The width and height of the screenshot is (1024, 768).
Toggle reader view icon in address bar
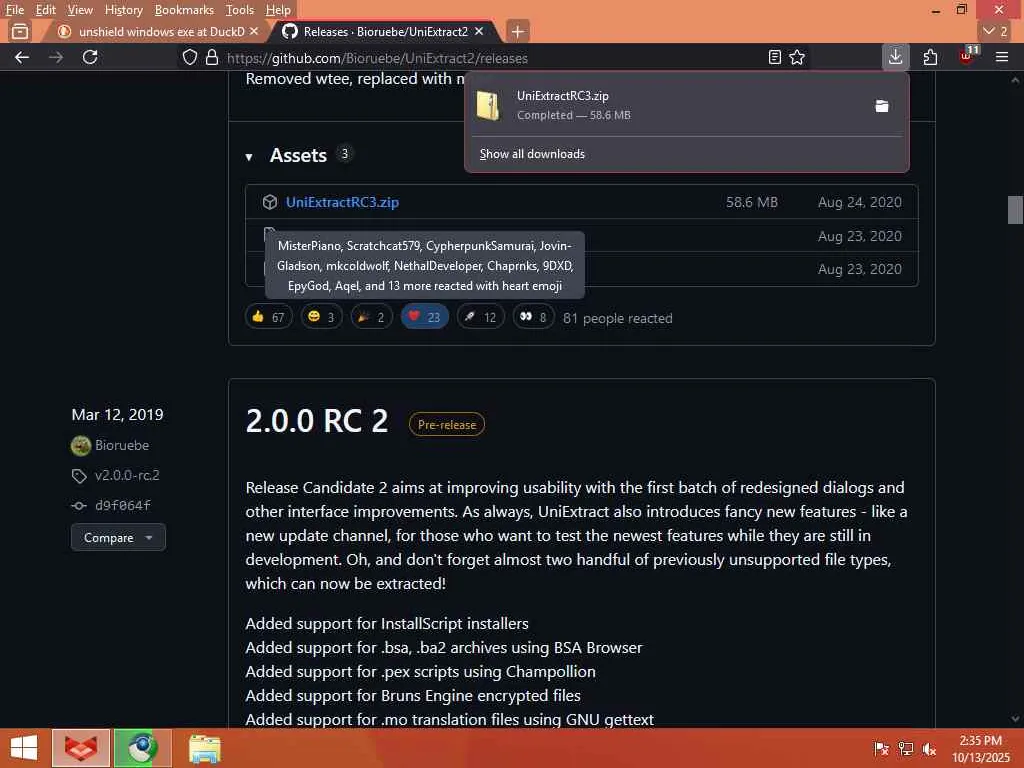tap(775, 57)
